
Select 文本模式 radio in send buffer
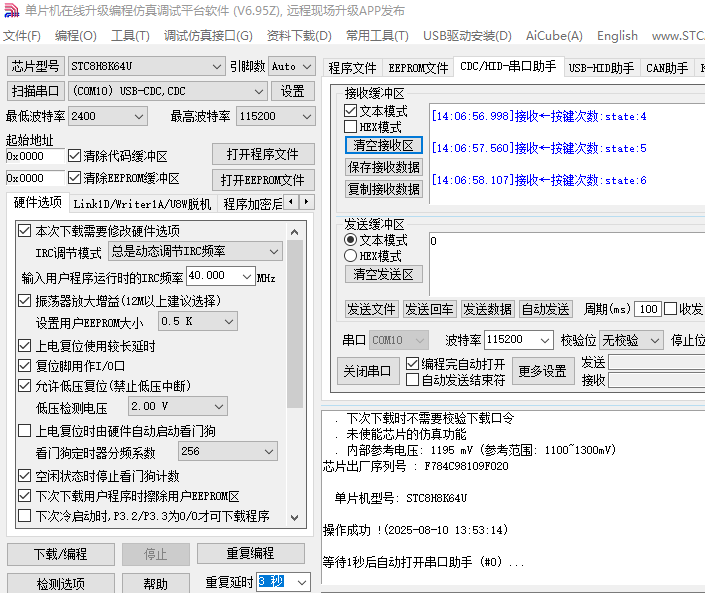[x=350, y=240]
